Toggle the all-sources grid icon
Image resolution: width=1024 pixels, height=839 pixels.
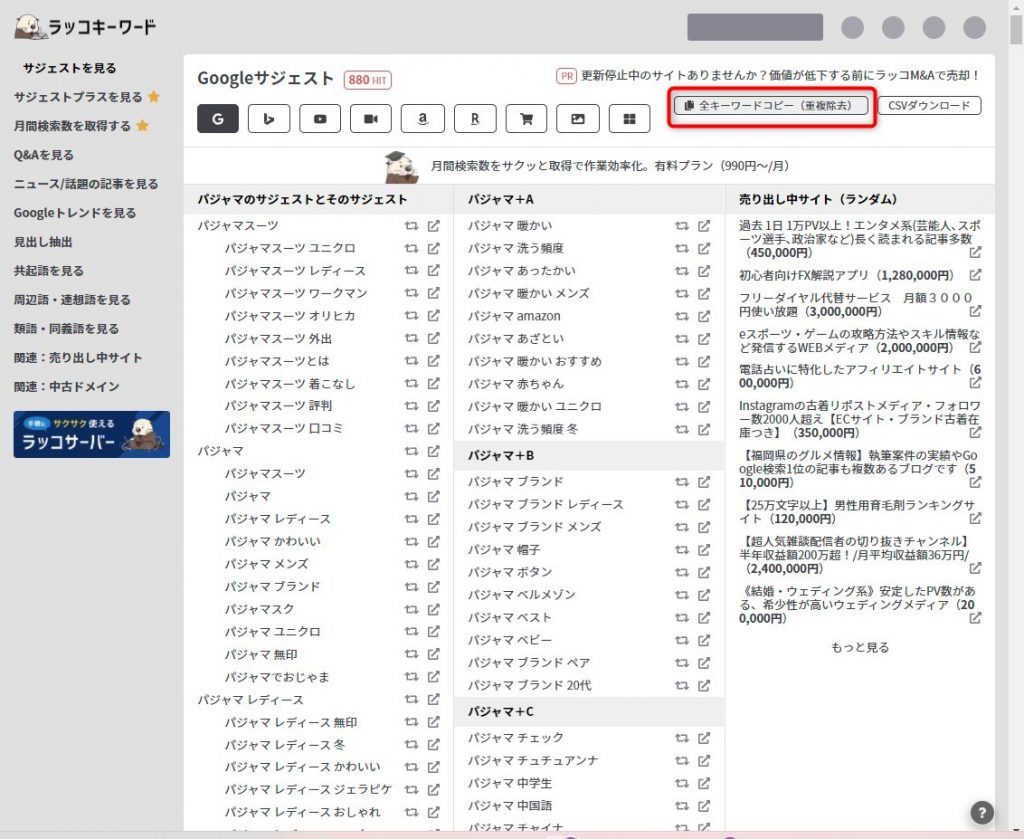[x=631, y=118]
